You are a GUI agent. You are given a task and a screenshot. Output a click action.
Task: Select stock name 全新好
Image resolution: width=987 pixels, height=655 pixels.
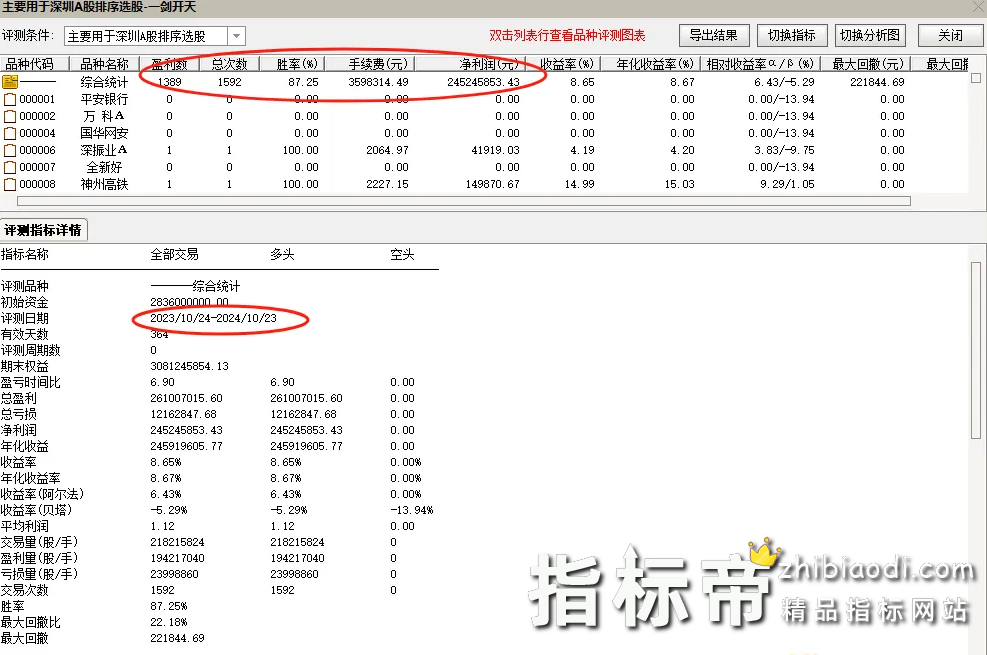[x=104, y=167]
